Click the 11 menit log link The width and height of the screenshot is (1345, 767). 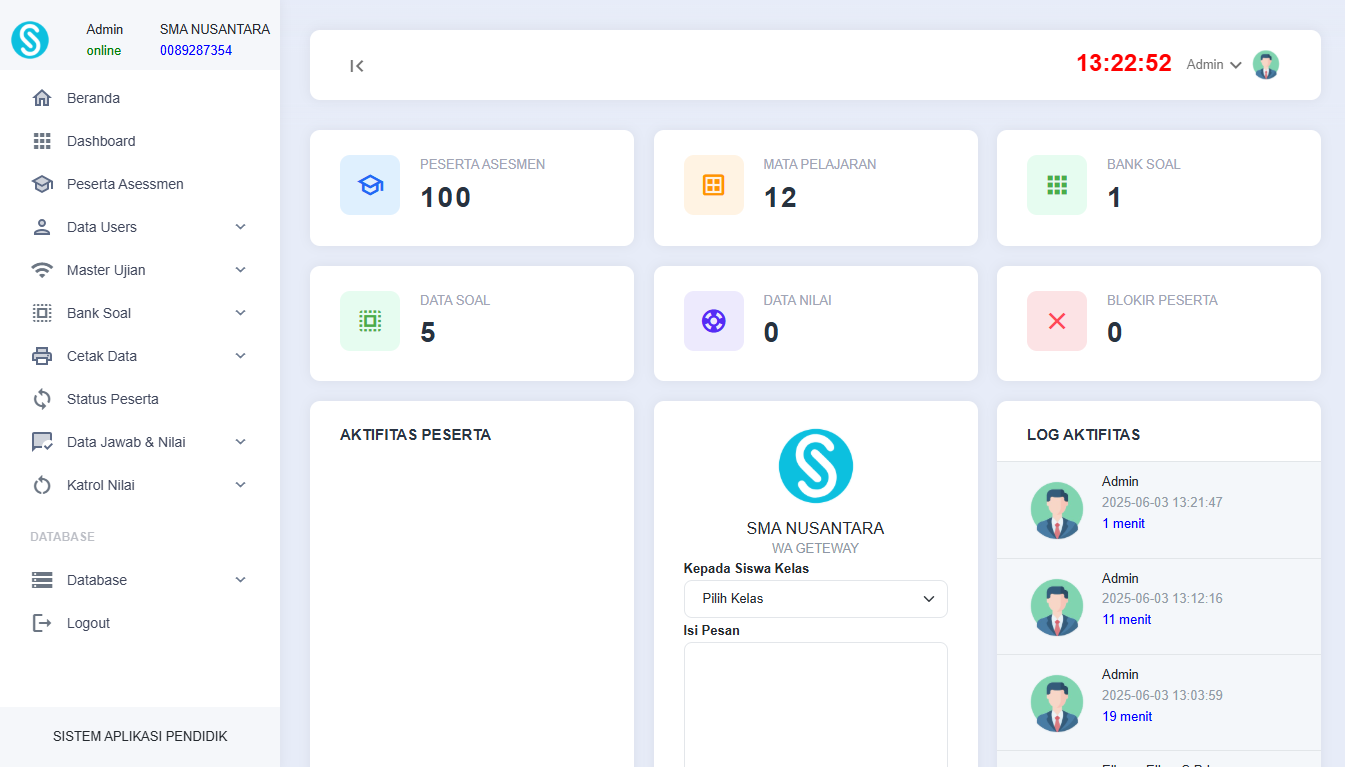click(x=1126, y=620)
